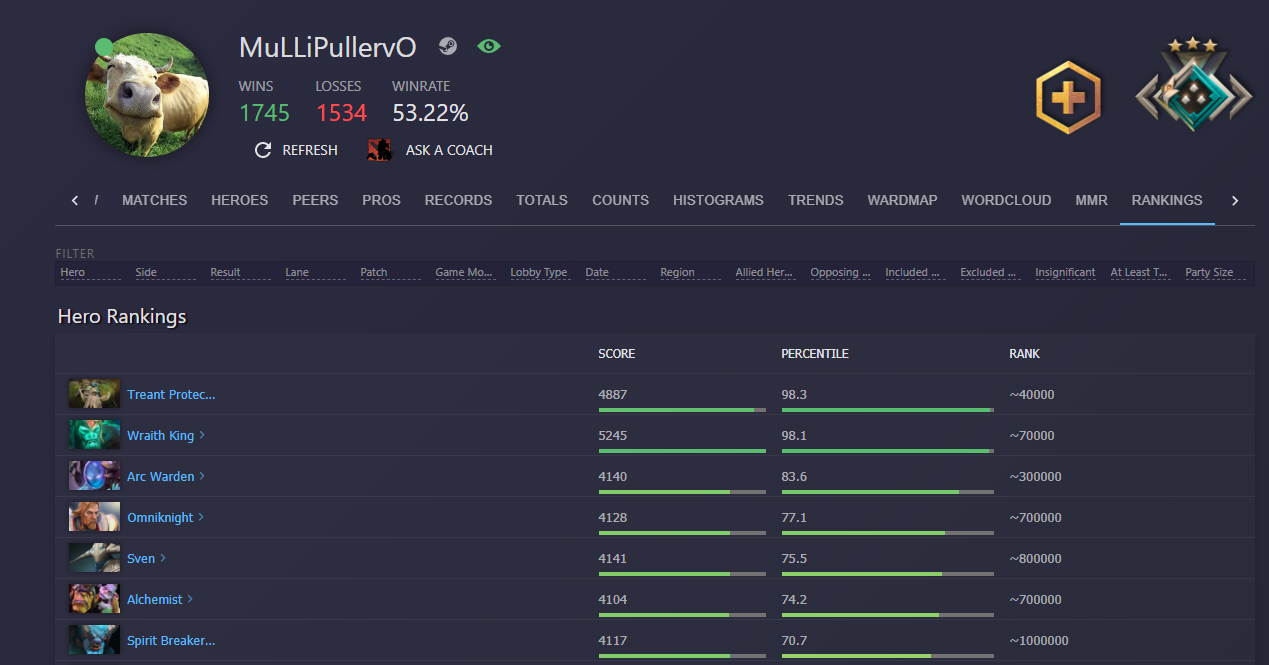The image size is (1269, 665).
Task: Click the circular refresh arrow icon
Action: (264, 150)
